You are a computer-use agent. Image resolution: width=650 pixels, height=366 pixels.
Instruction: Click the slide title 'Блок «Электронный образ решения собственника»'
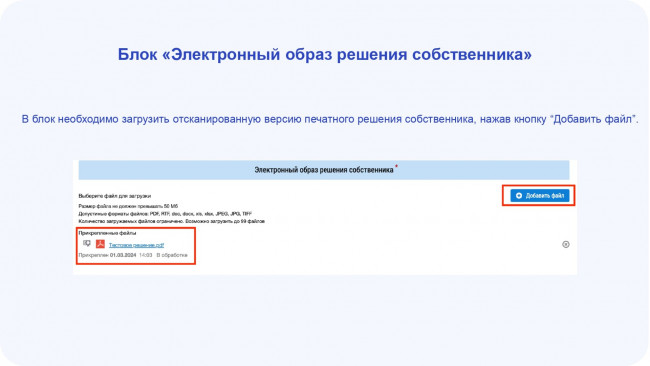pos(325,54)
